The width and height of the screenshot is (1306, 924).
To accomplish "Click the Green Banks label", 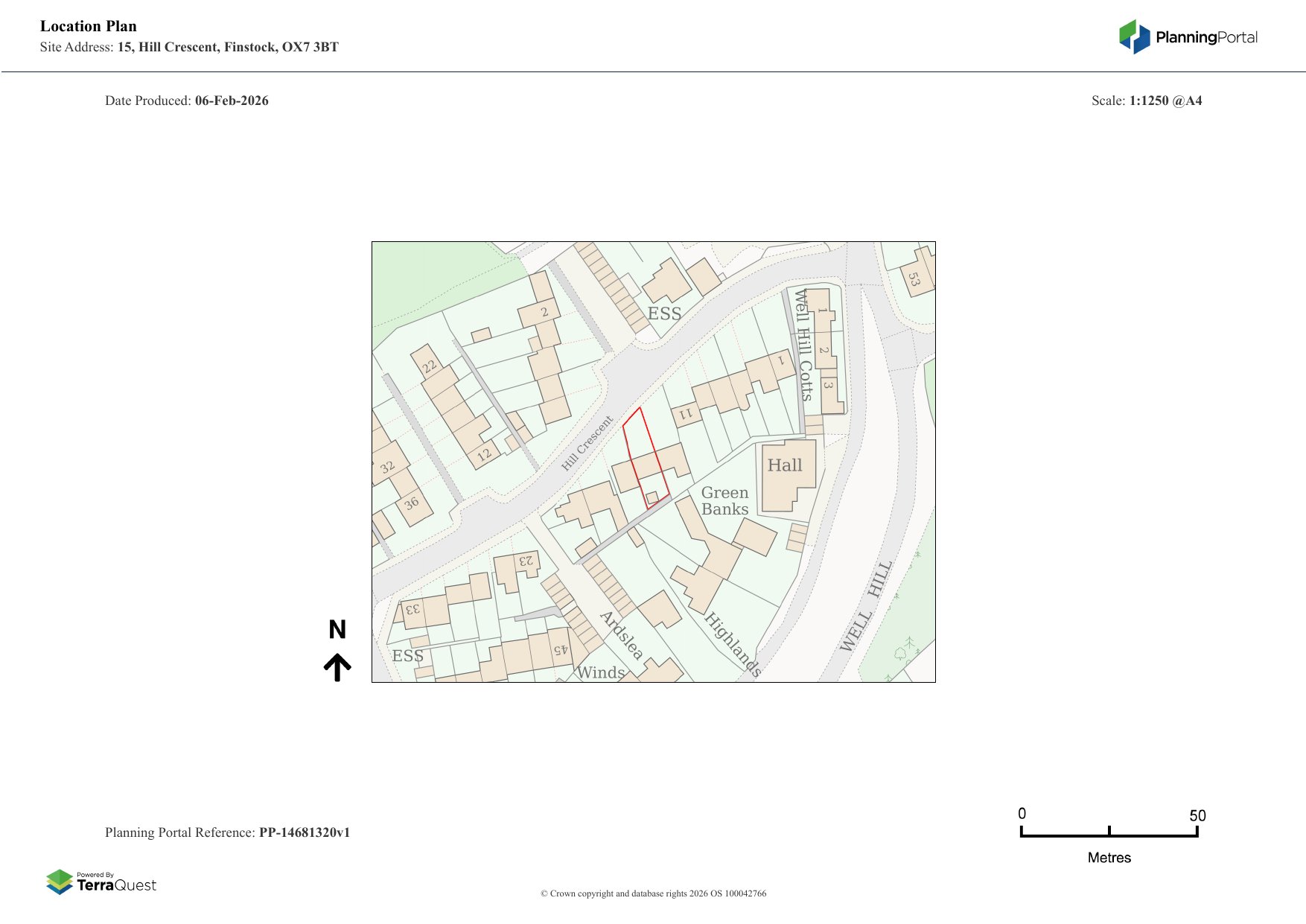I will pyautogui.click(x=724, y=501).
